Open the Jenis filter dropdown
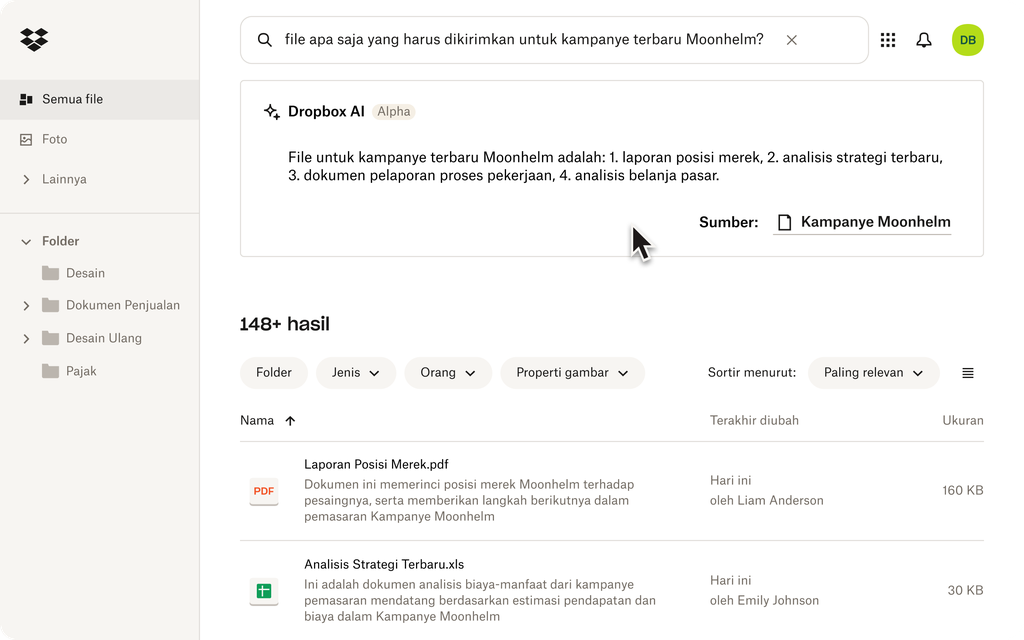Screen dimensions: 1024x640 pos(356,372)
